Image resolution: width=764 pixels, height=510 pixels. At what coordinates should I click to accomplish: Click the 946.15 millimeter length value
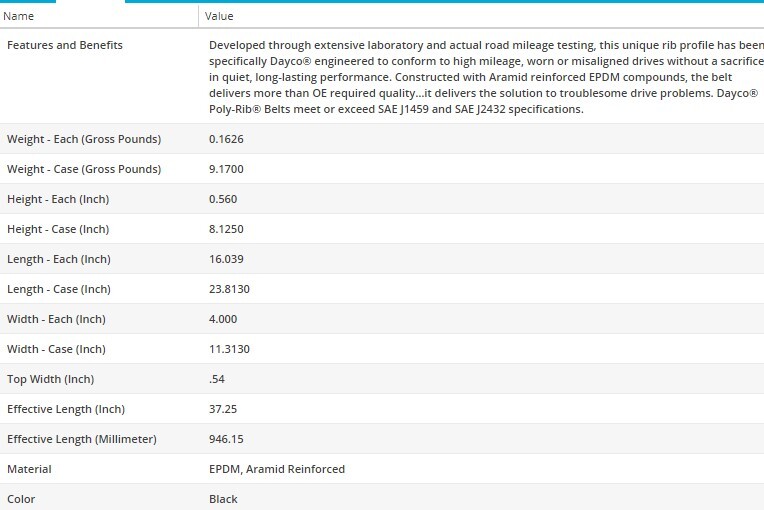226,439
